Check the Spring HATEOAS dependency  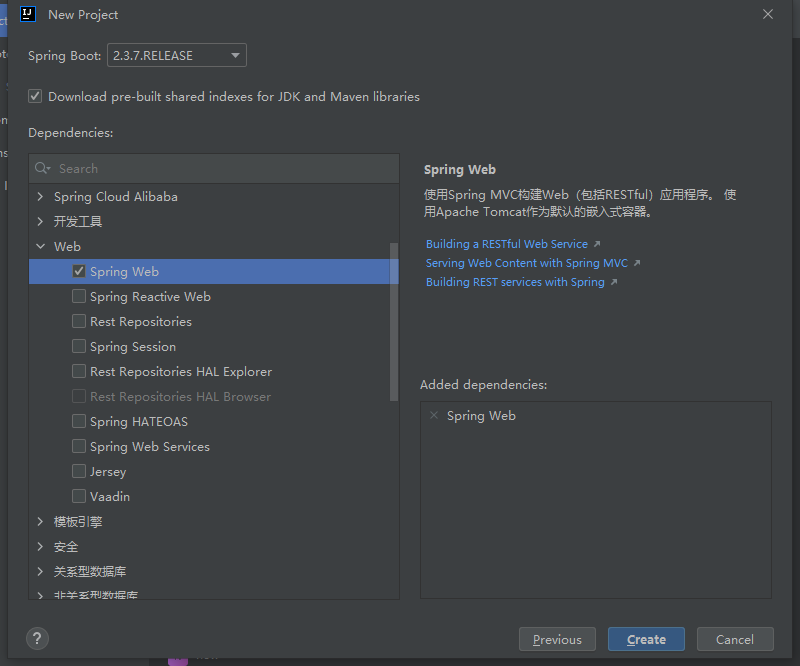[79, 421]
